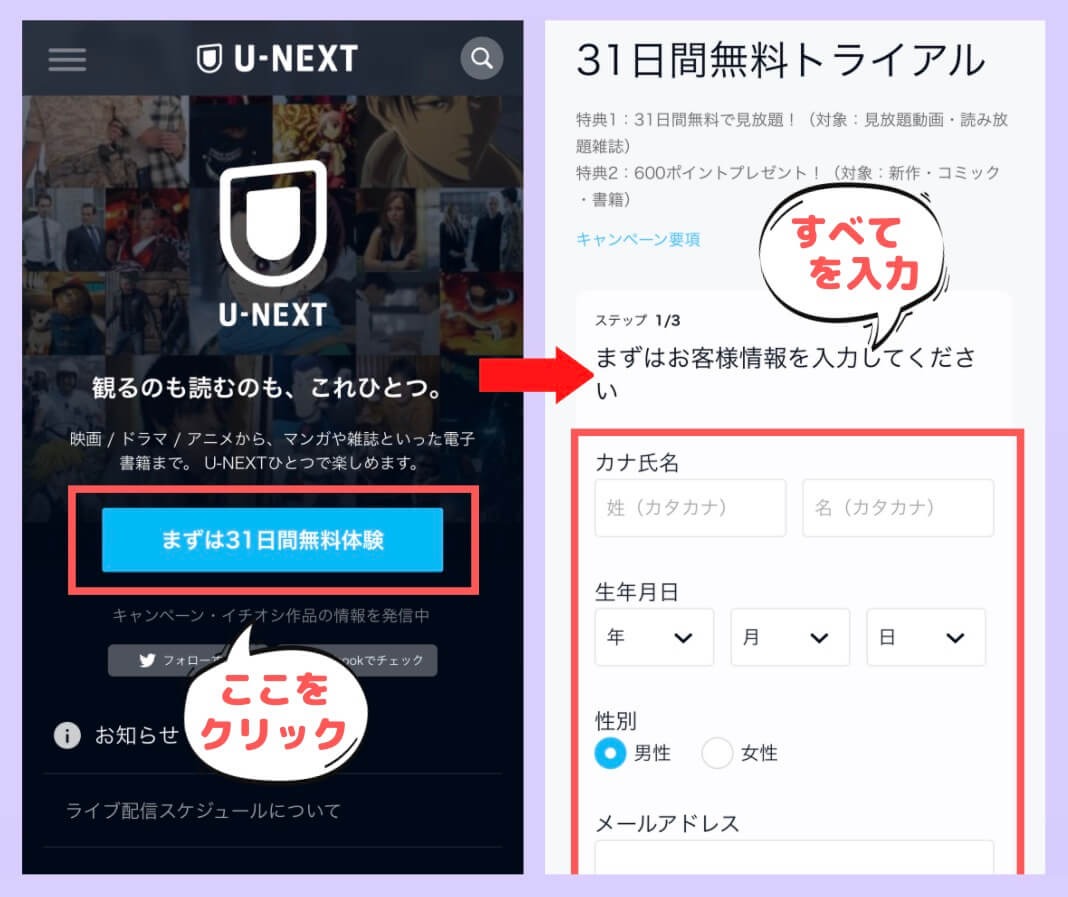Open the キャンペーン要項 link

point(638,239)
